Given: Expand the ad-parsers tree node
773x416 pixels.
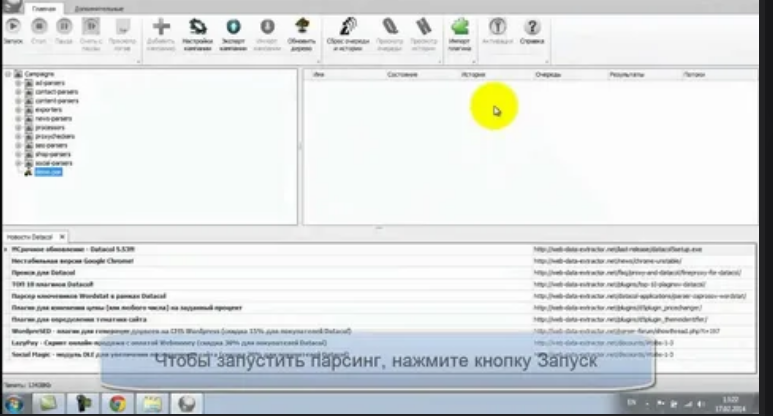Looking at the screenshot, I should (18, 83).
